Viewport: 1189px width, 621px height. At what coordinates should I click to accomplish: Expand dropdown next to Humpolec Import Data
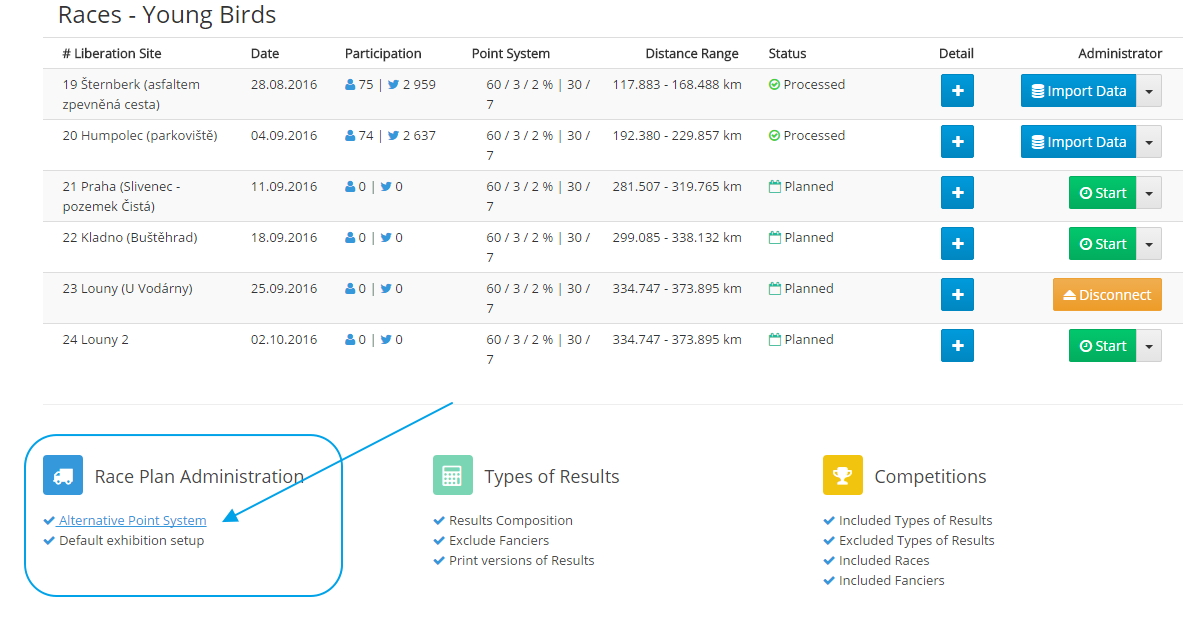point(1149,142)
